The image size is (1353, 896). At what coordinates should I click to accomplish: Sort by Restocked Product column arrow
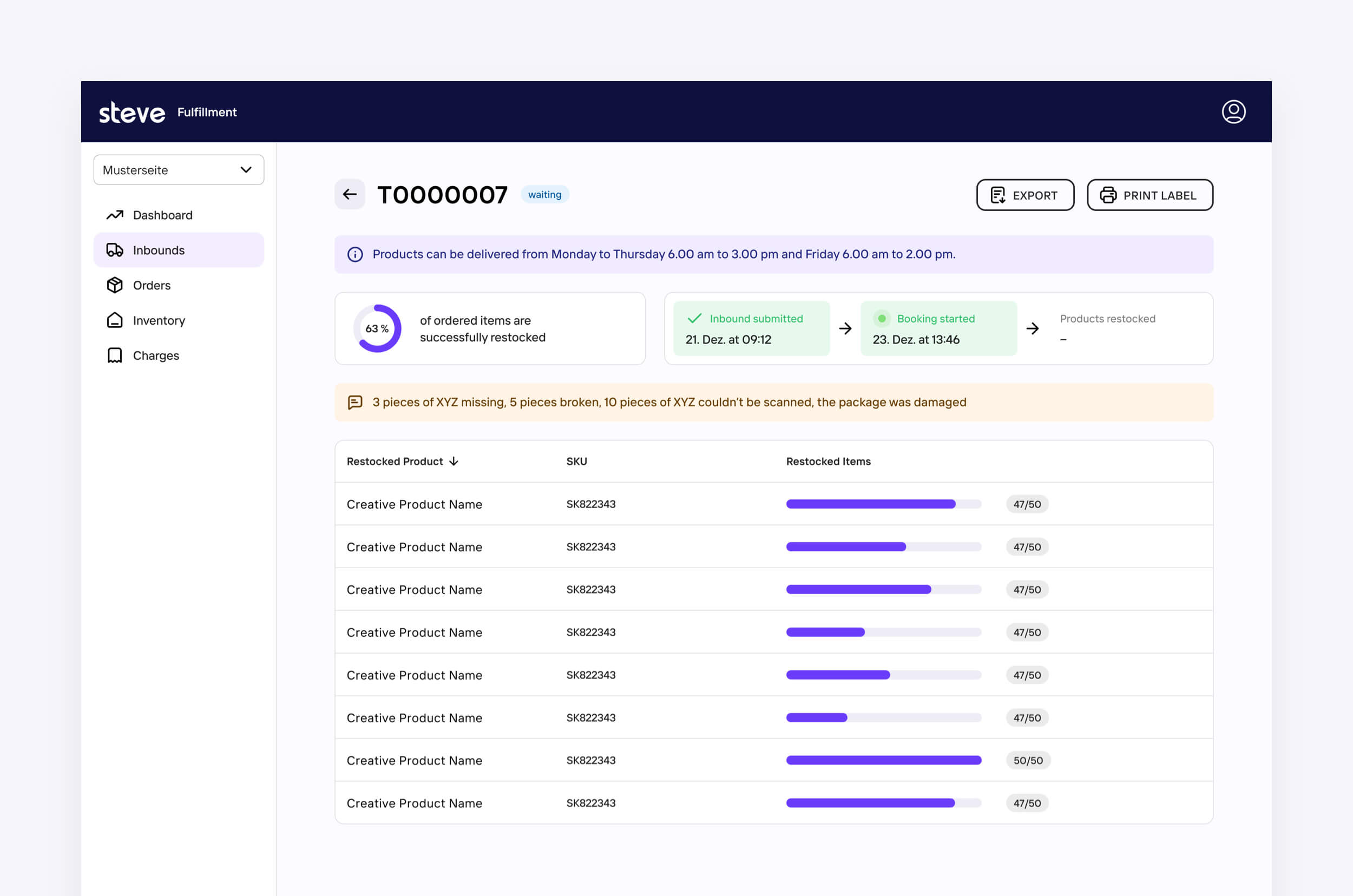point(454,461)
